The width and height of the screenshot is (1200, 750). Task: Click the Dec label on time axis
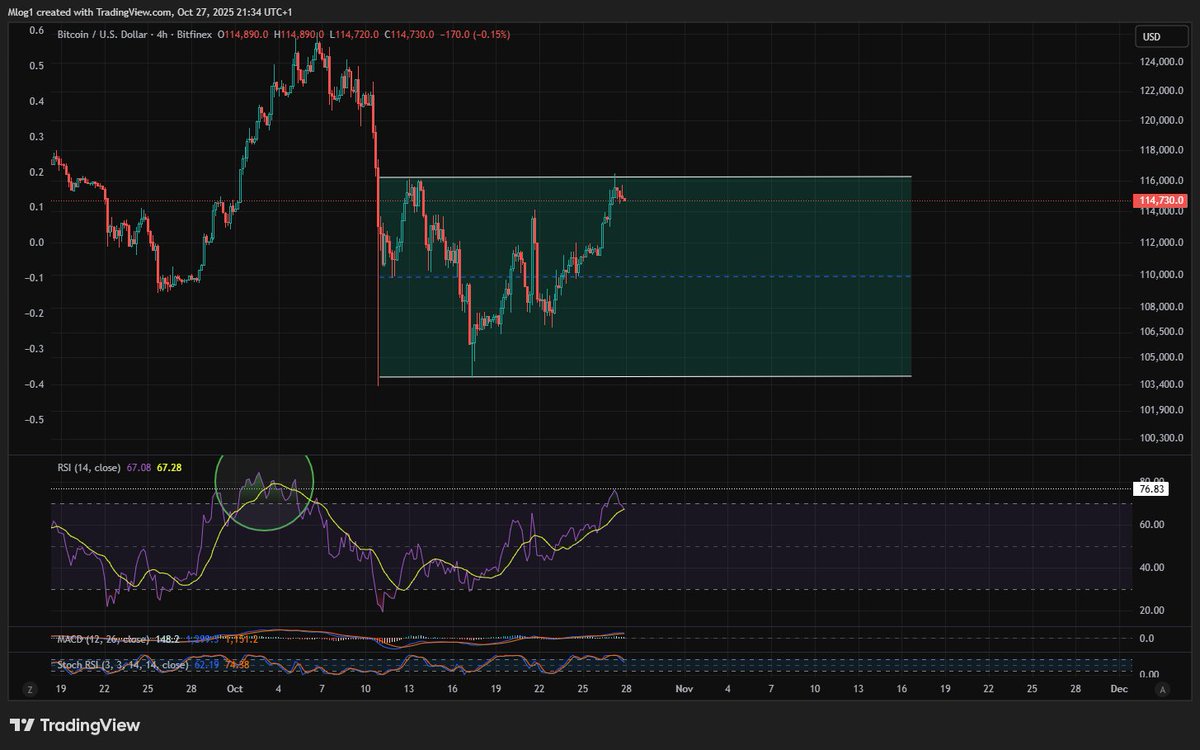[1119, 689]
